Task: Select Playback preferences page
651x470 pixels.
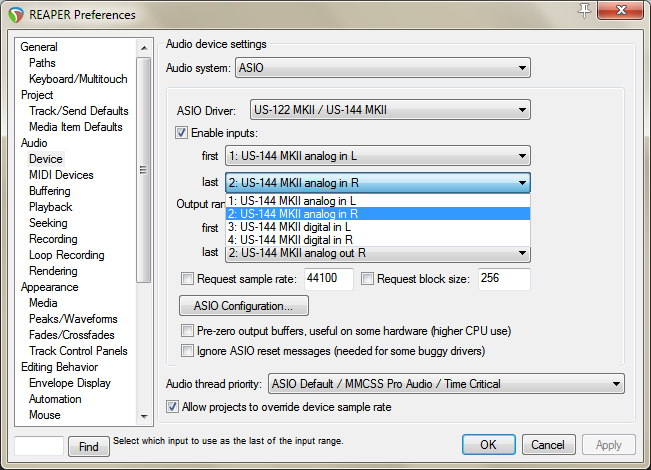Action: (x=51, y=207)
